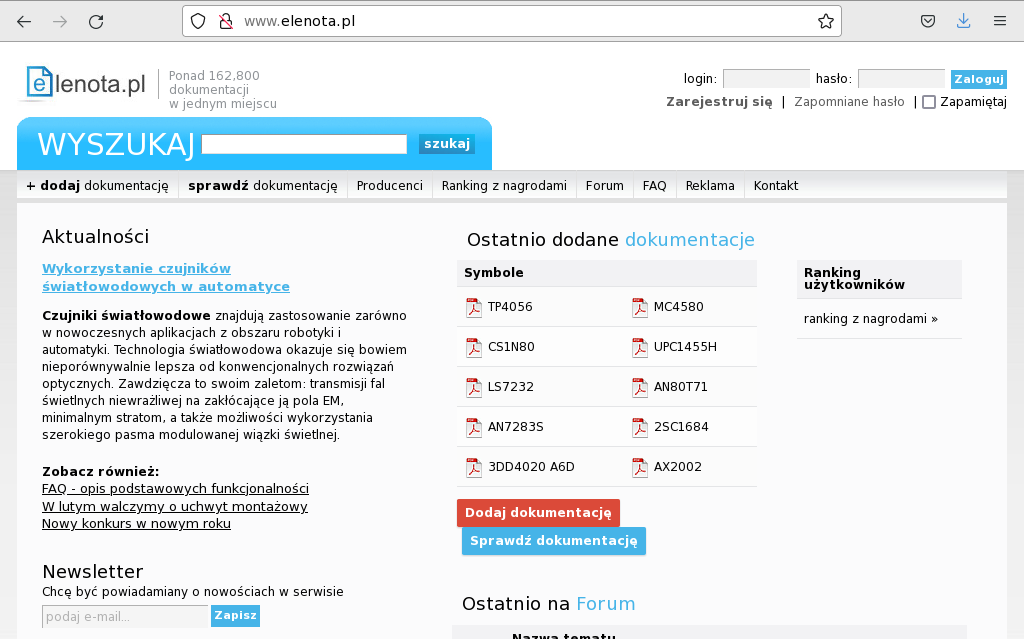This screenshot has width=1024, height=639.
Task: Enable the Zapamiętaj checkbox
Action: click(928, 101)
